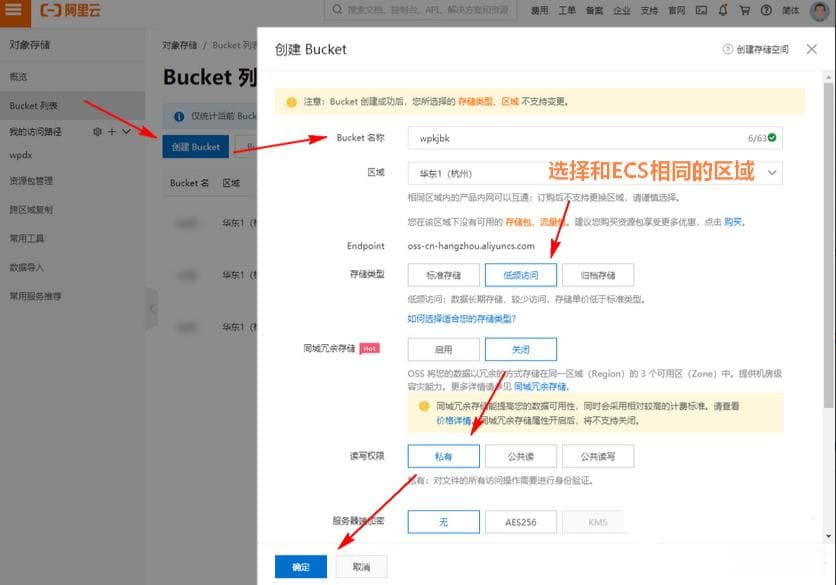The height and width of the screenshot is (585, 836).
Task: Set 读写权限 to 公共读写
Action: coord(598,456)
